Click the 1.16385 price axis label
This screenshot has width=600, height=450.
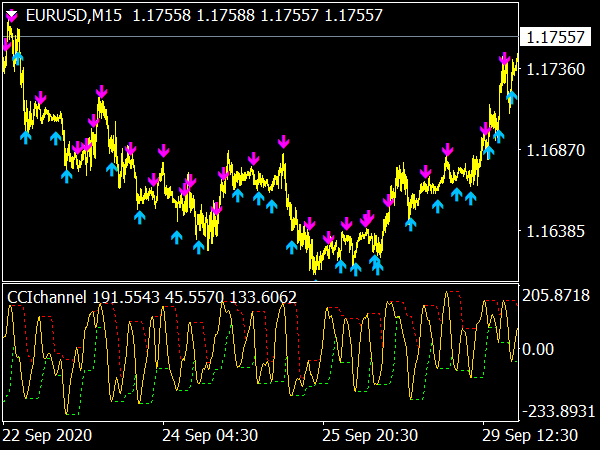click(556, 231)
